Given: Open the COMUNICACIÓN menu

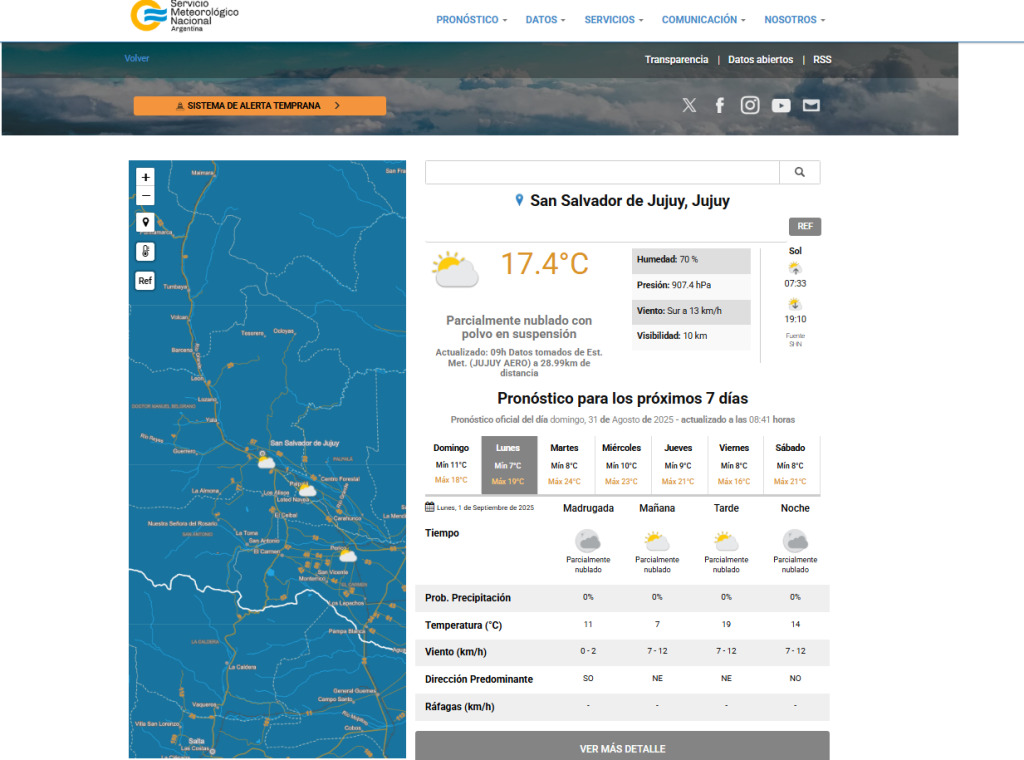Looking at the screenshot, I should point(703,20).
